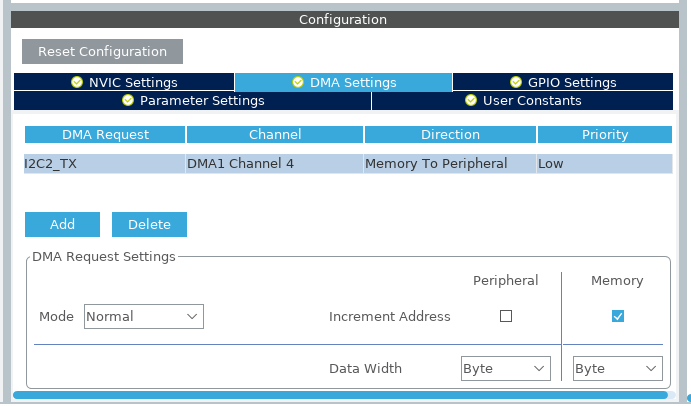Click the green check icon on DMA Settings
Viewport: 691px width, 406px height.
click(298, 82)
